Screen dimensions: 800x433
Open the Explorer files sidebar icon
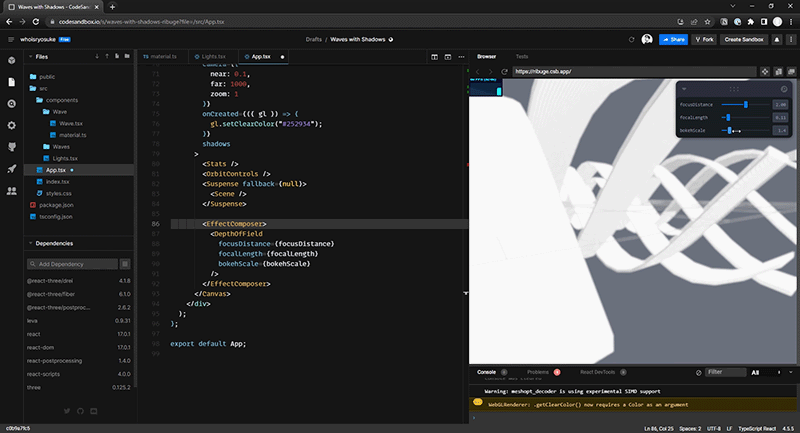pos(11,82)
